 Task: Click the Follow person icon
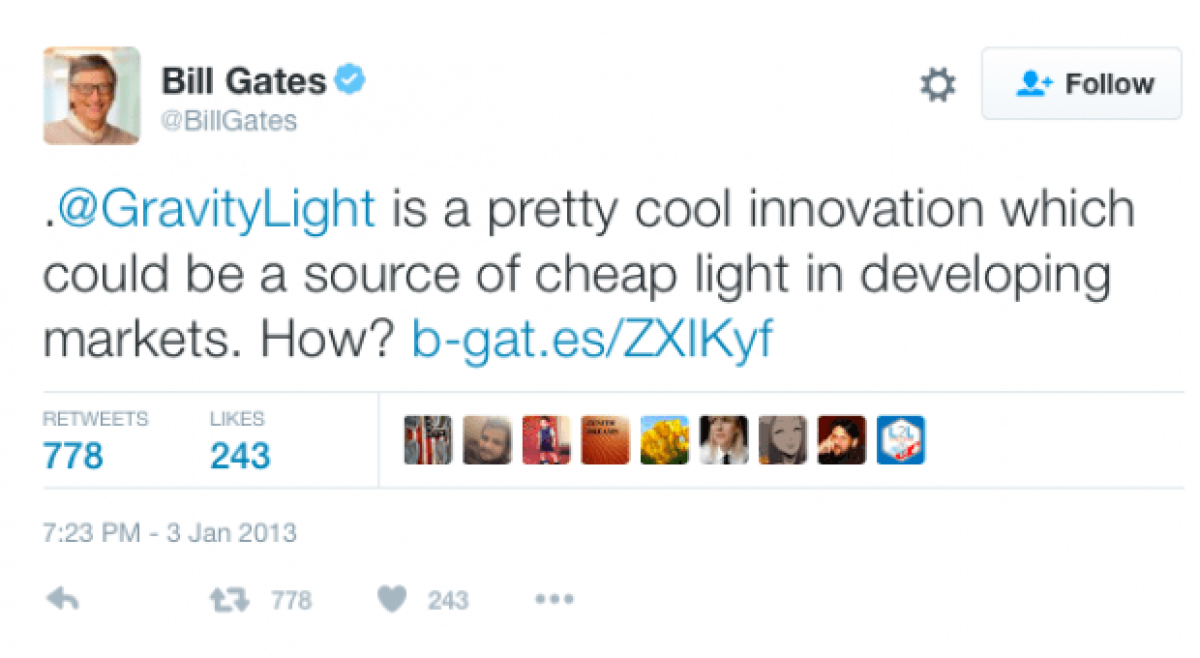click(x=1033, y=84)
